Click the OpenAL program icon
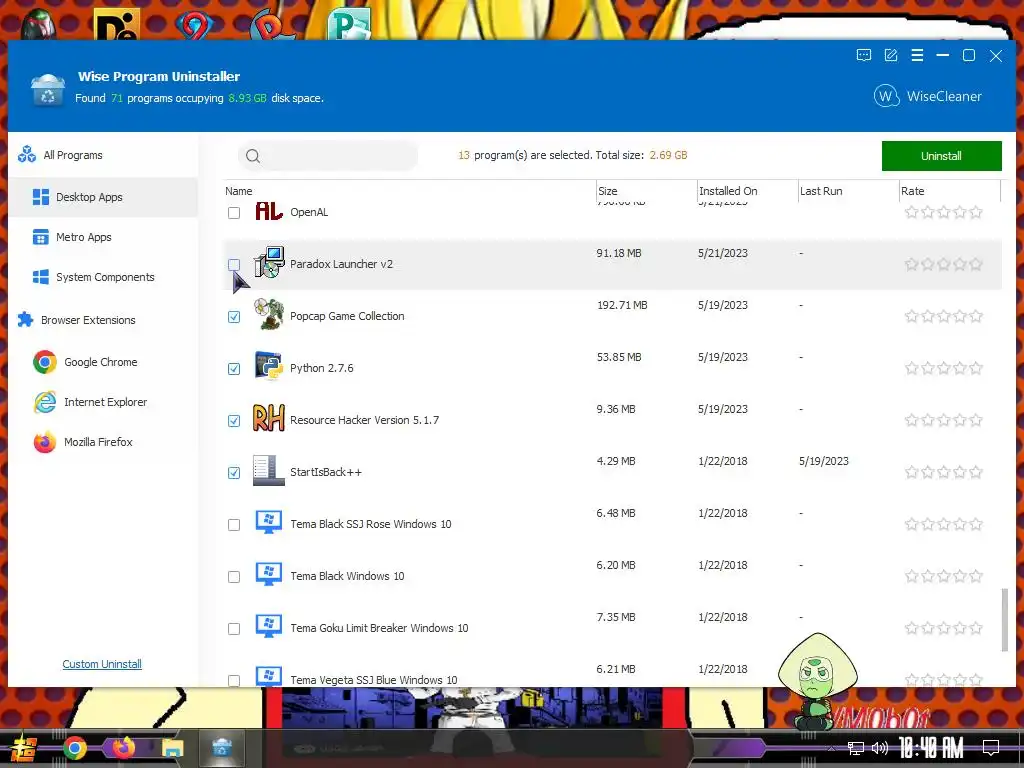Viewport: 1024px width, 768px height. pos(268,212)
